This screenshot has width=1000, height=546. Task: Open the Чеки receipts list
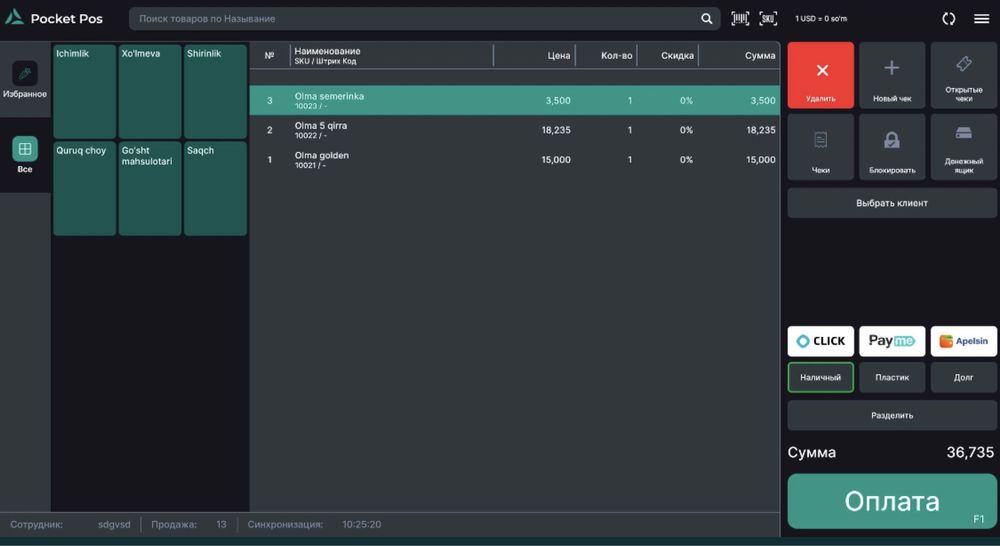[820, 147]
